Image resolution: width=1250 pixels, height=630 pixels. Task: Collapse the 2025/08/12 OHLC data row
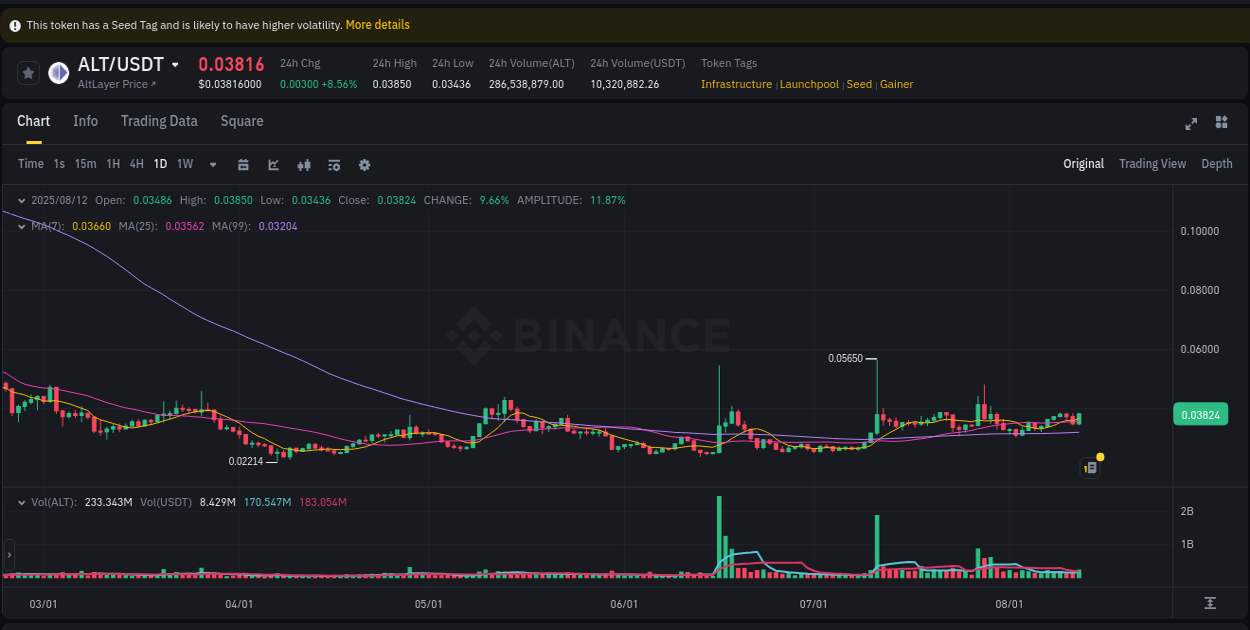coord(21,200)
